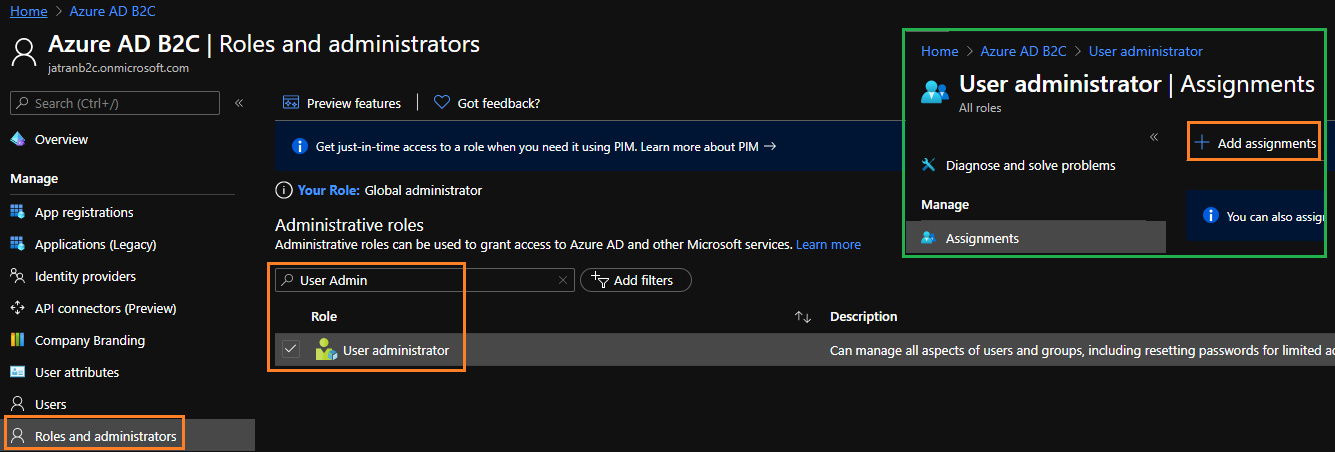Click the User attributes icon
Image resolution: width=1335 pixels, height=452 pixels.
(x=17, y=372)
